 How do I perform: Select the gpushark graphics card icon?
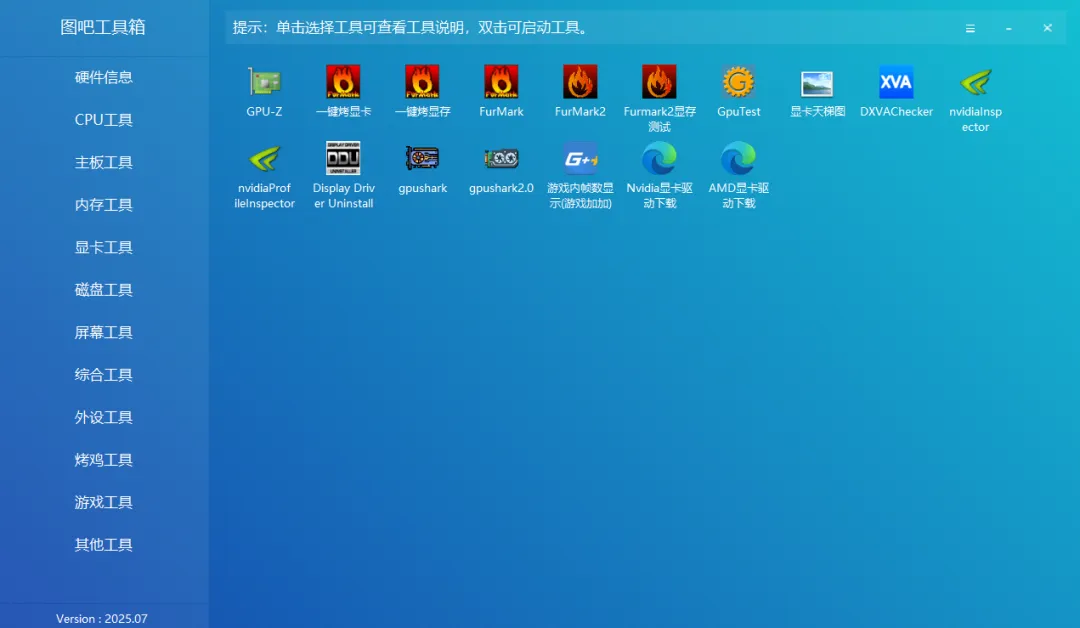coord(422,158)
